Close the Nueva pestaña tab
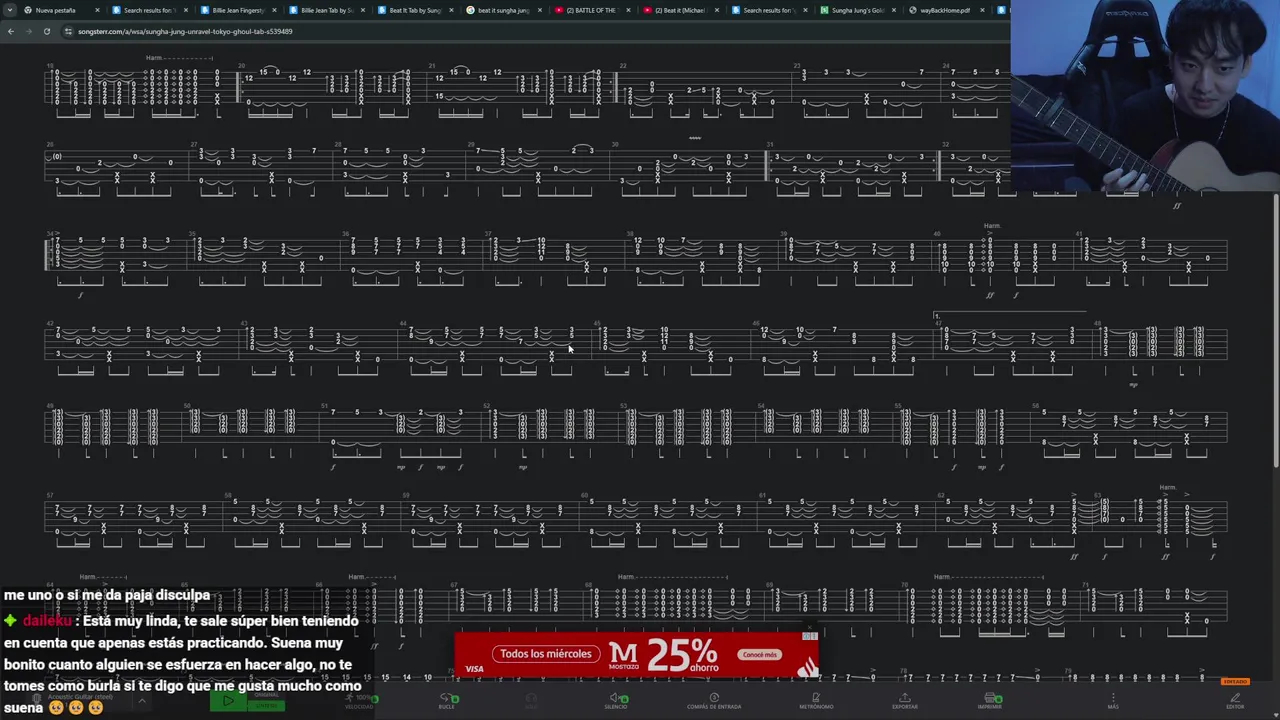 pos(97,10)
